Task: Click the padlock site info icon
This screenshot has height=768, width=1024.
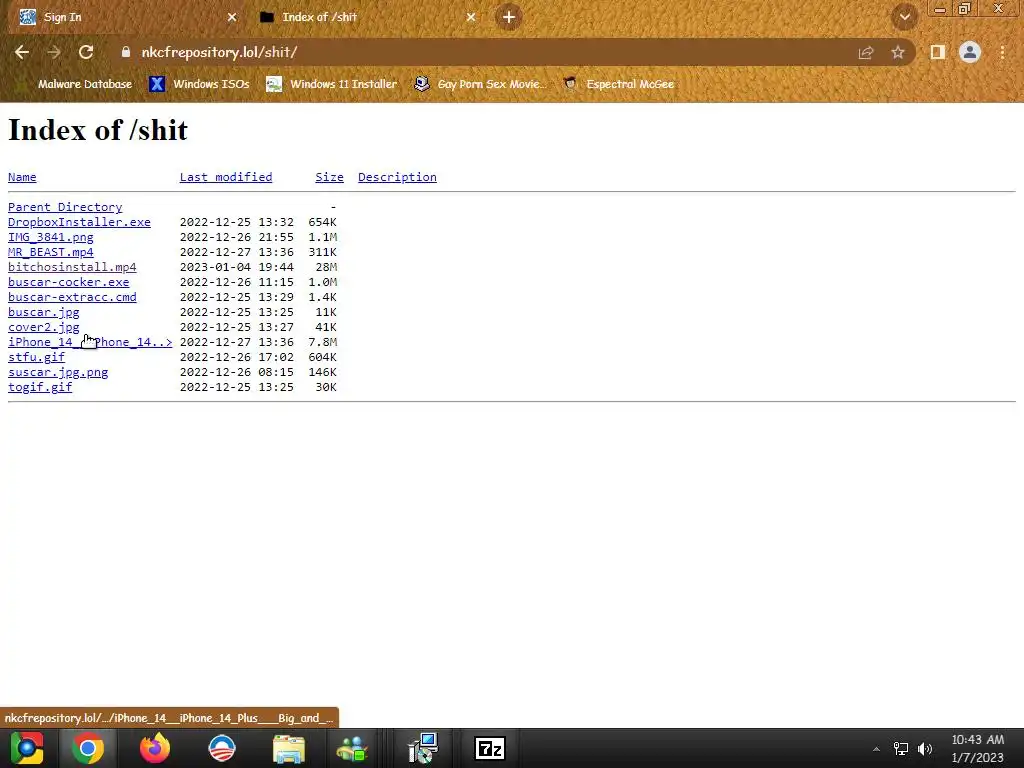Action: tap(126, 52)
